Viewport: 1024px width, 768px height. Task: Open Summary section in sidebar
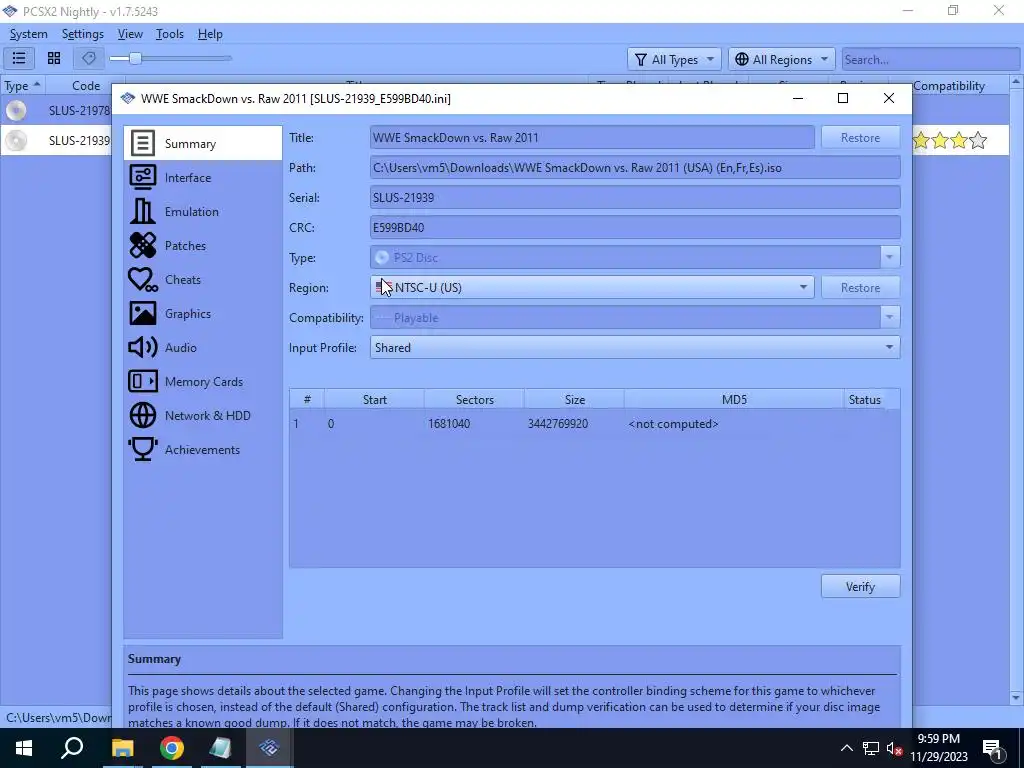click(202, 144)
